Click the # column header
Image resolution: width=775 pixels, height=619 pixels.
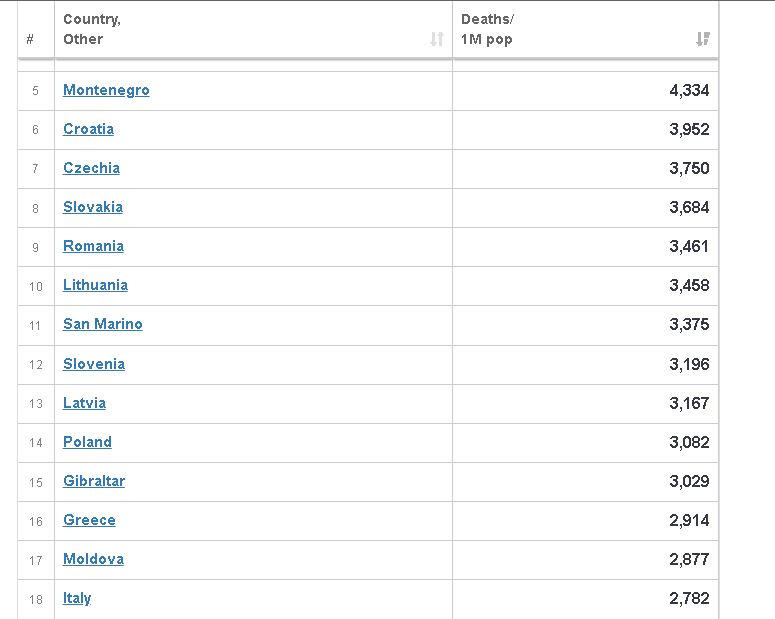(31, 39)
